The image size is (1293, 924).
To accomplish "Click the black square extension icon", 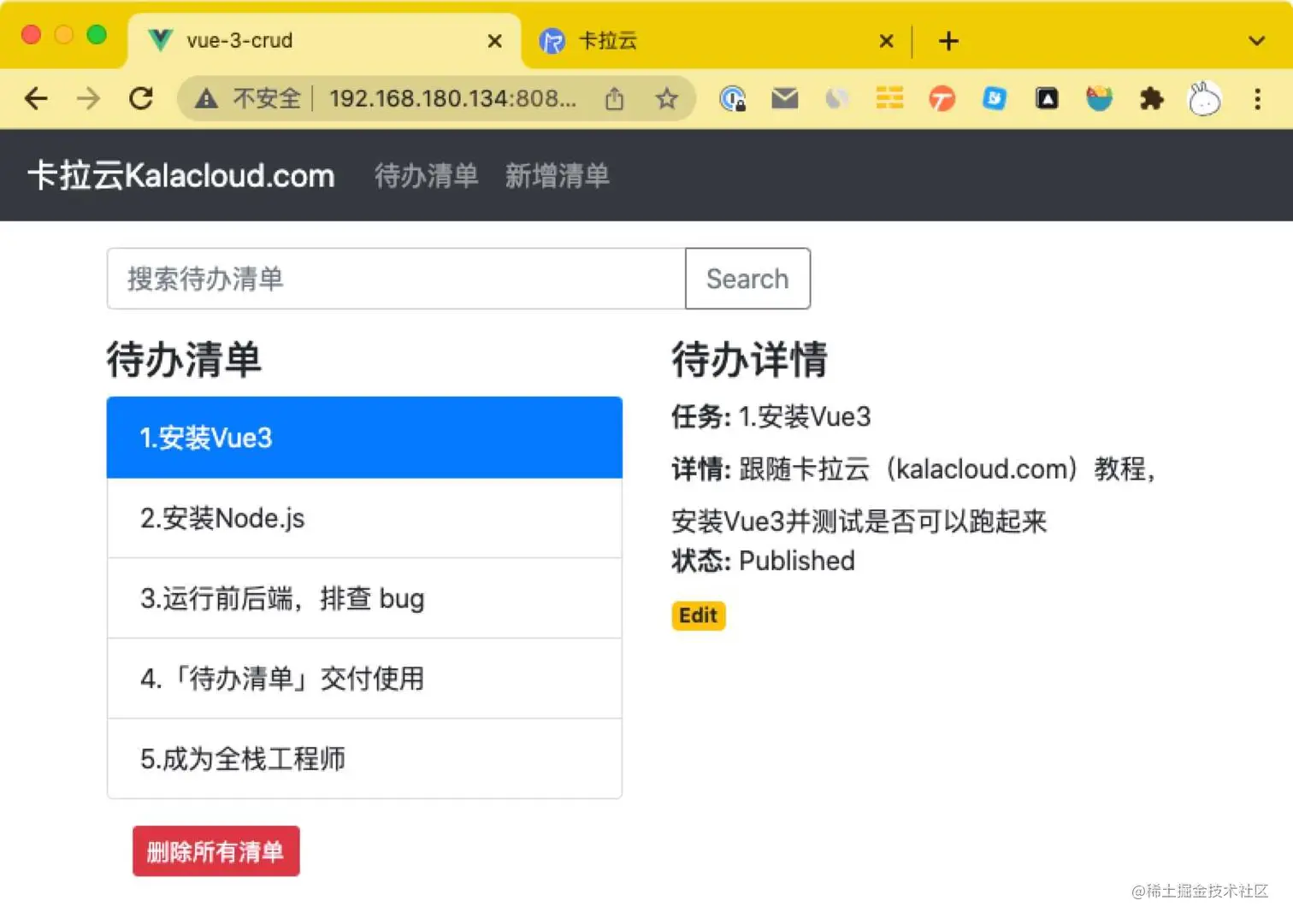I will [1047, 99].
